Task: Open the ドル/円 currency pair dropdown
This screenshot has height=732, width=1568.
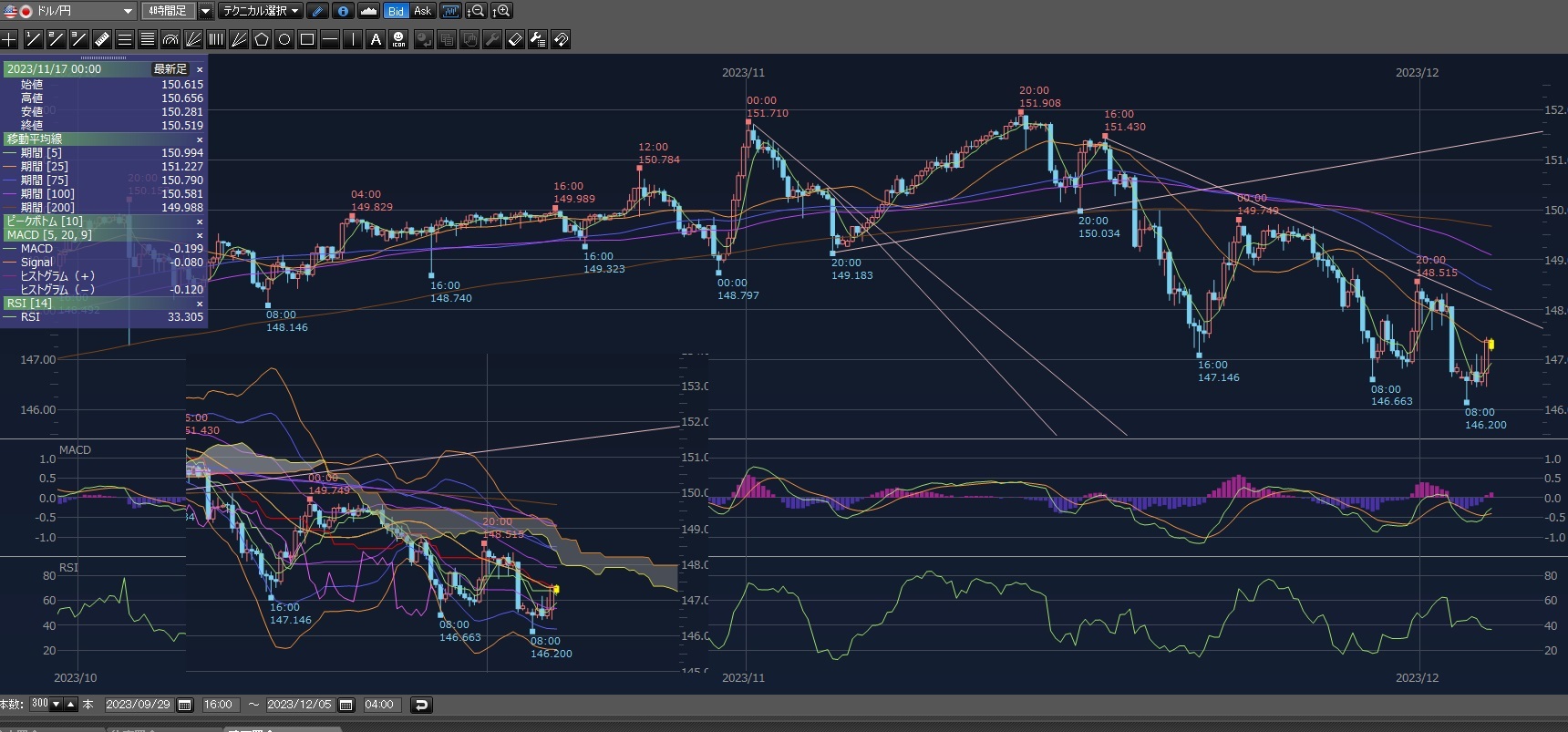Action: (127, 11)
